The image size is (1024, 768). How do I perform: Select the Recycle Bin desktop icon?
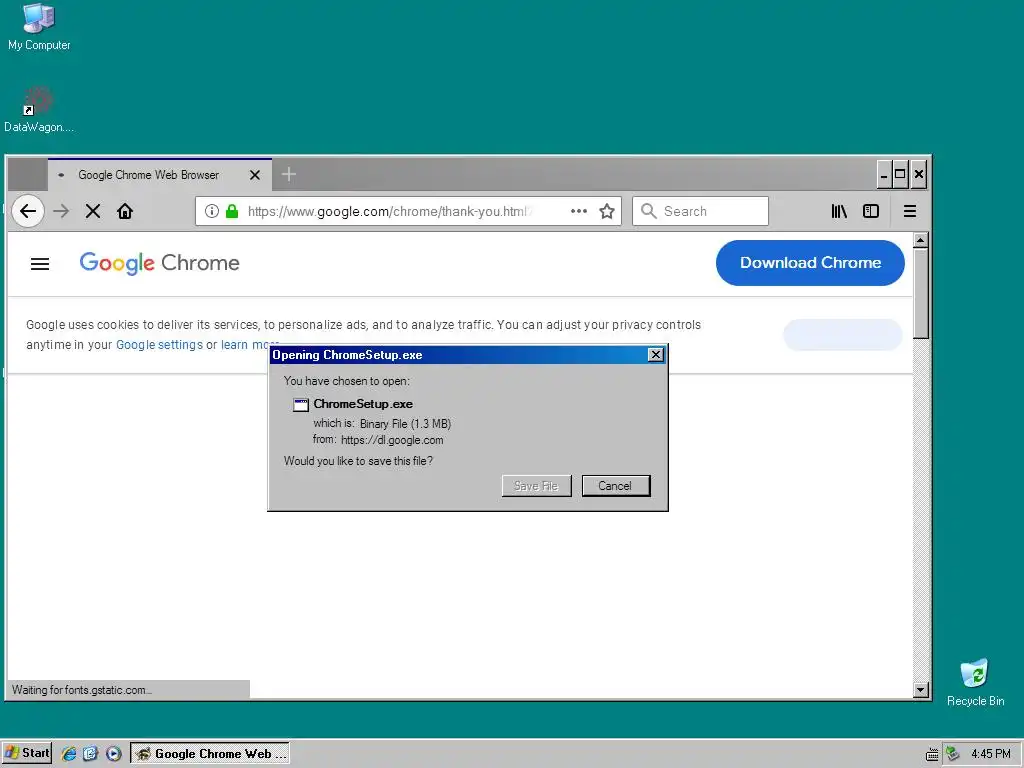975,682
